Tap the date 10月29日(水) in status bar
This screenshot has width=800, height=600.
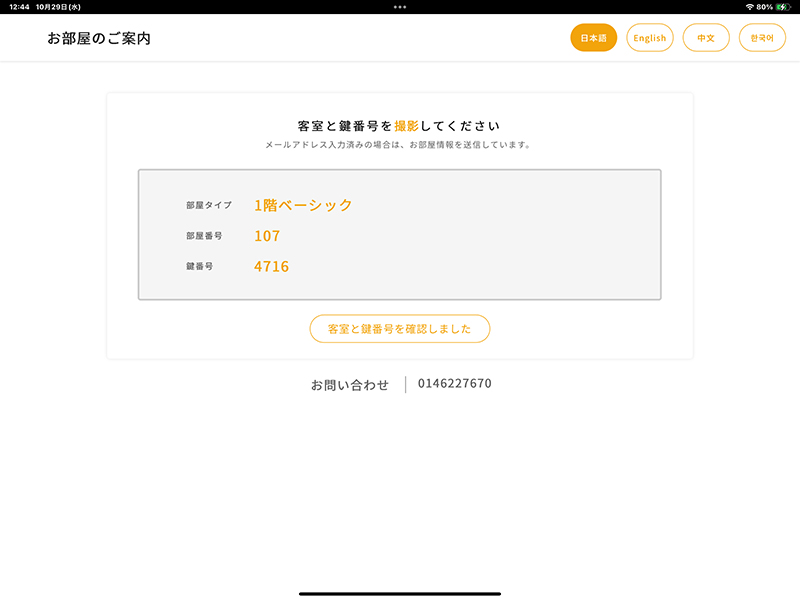(58, 9)
